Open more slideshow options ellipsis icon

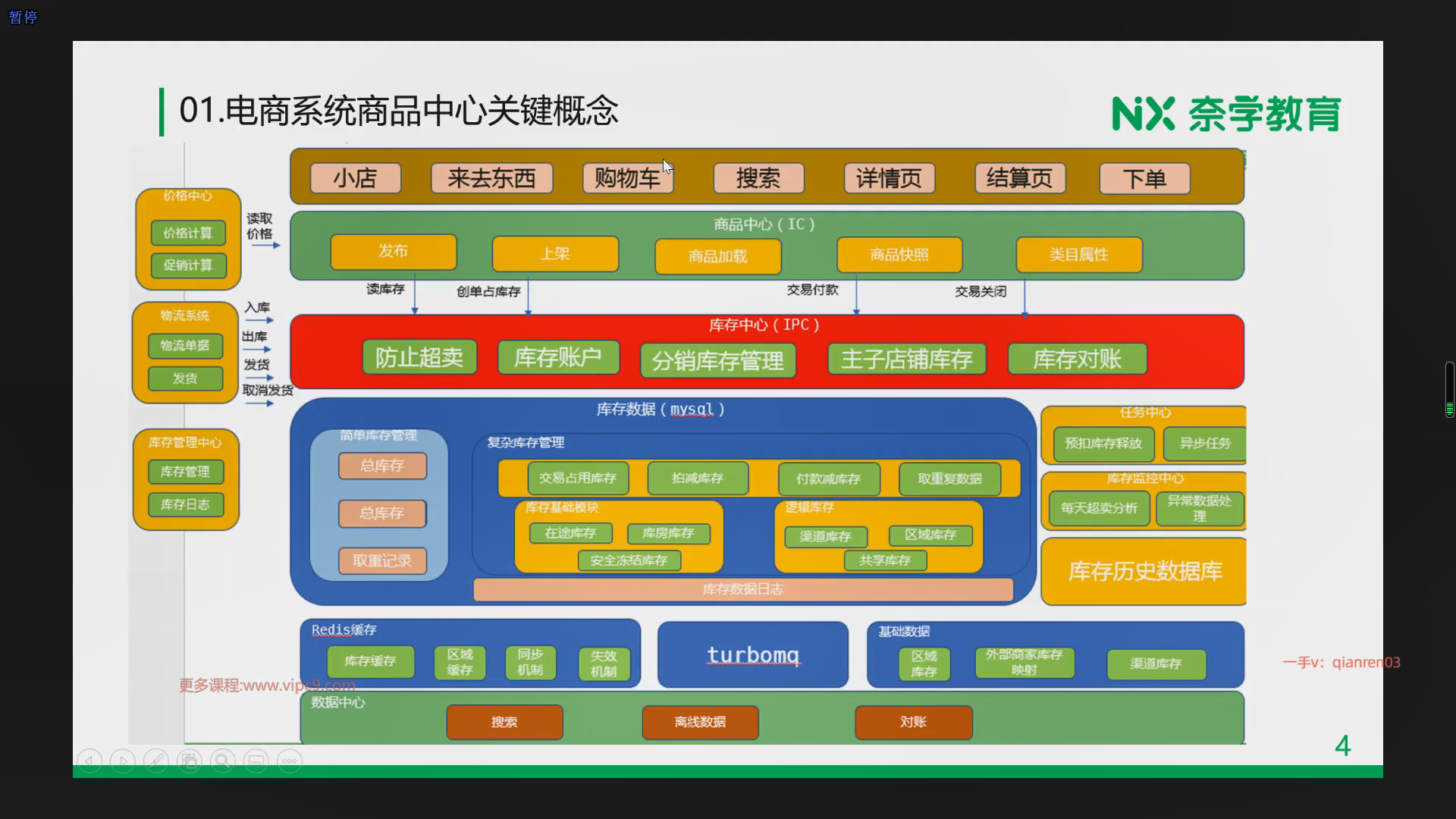[290, 761]
